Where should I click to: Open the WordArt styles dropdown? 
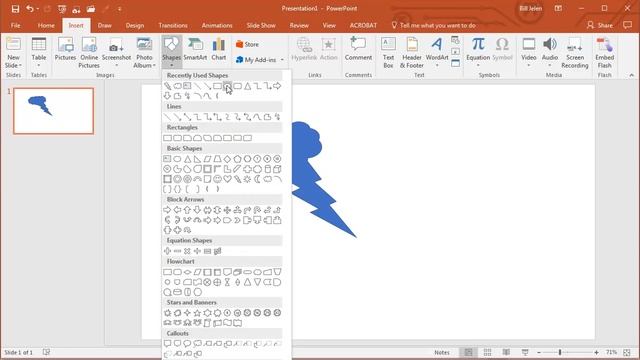437,65
